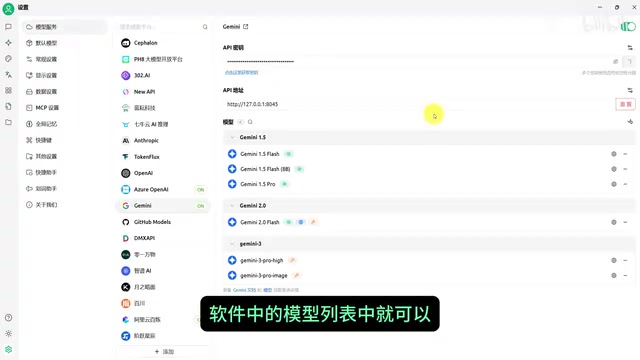
Task: Show or hide the API key eye icon
Action: click(616, 62)
